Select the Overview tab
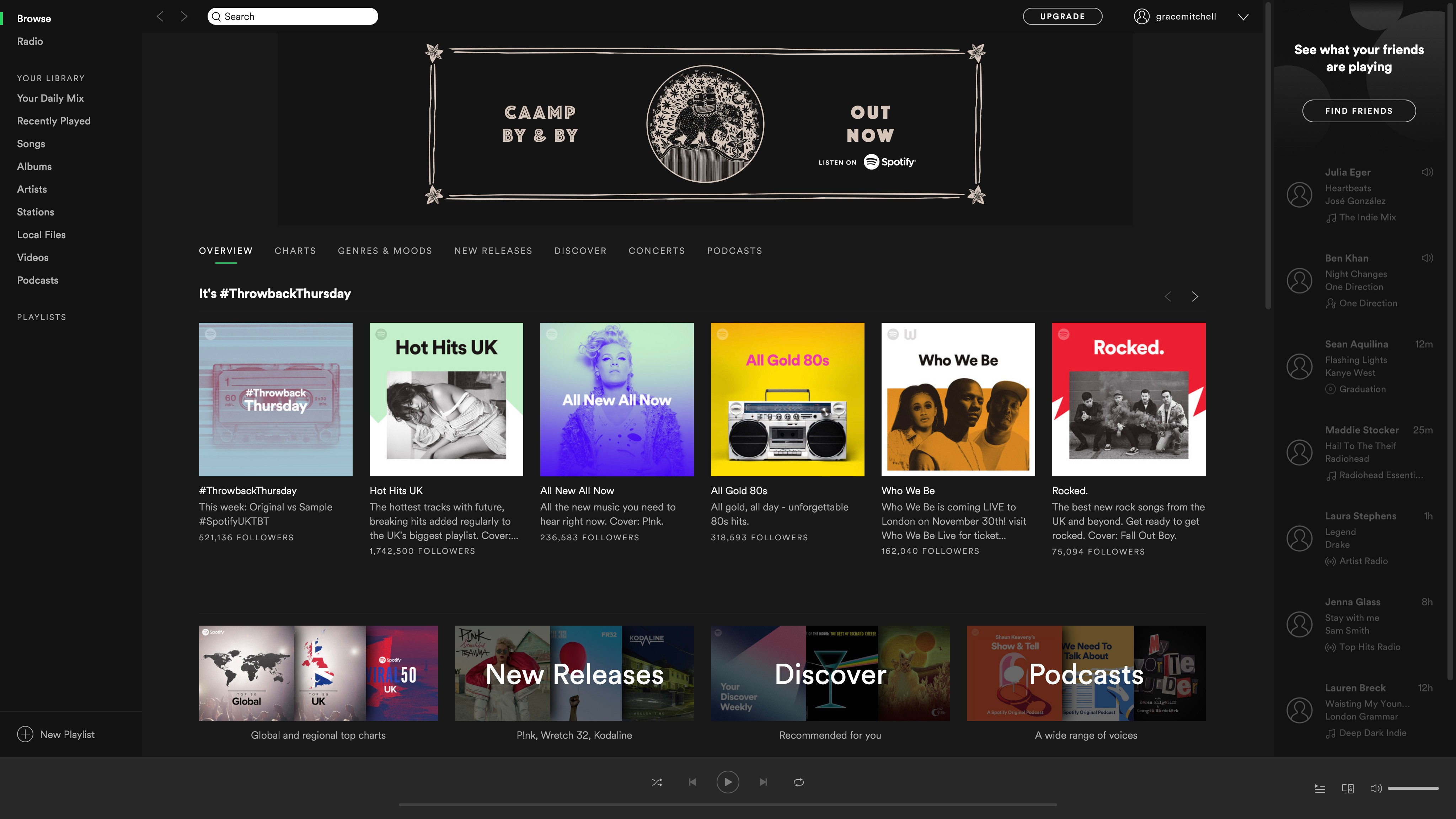The width and height of the screenshot is (1456, 819). [x=225, y=250]
